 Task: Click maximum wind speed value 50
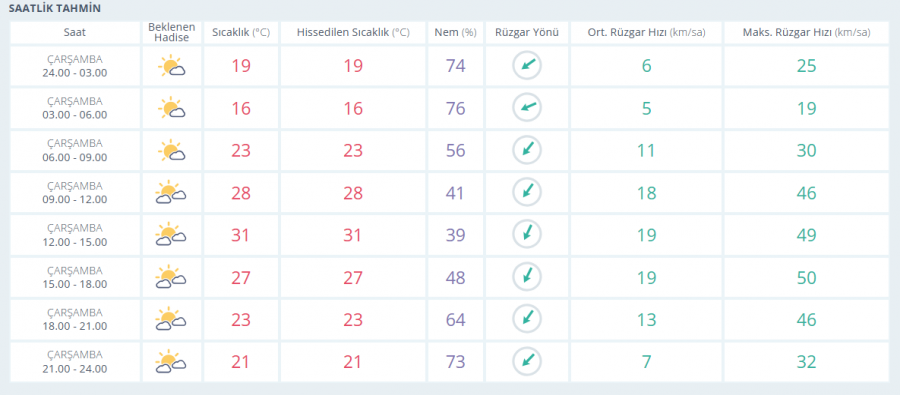tap(806, 277)
